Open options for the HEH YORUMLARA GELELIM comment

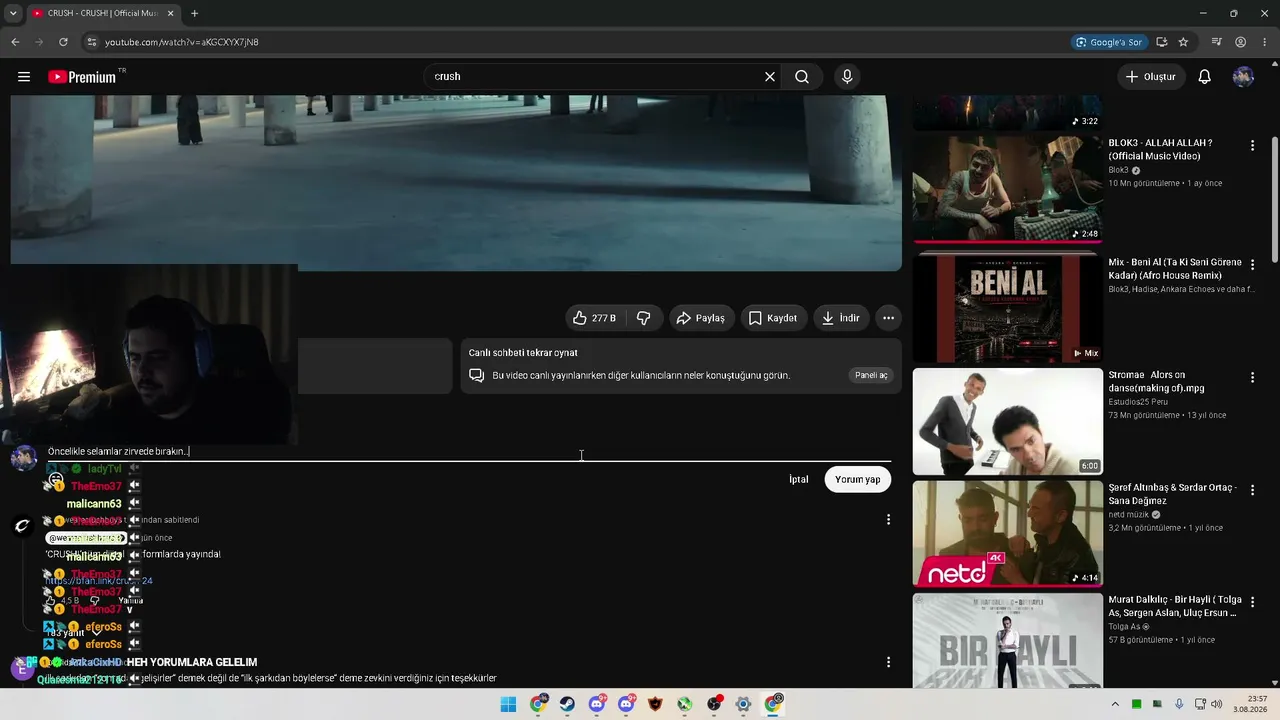point(888,662)
